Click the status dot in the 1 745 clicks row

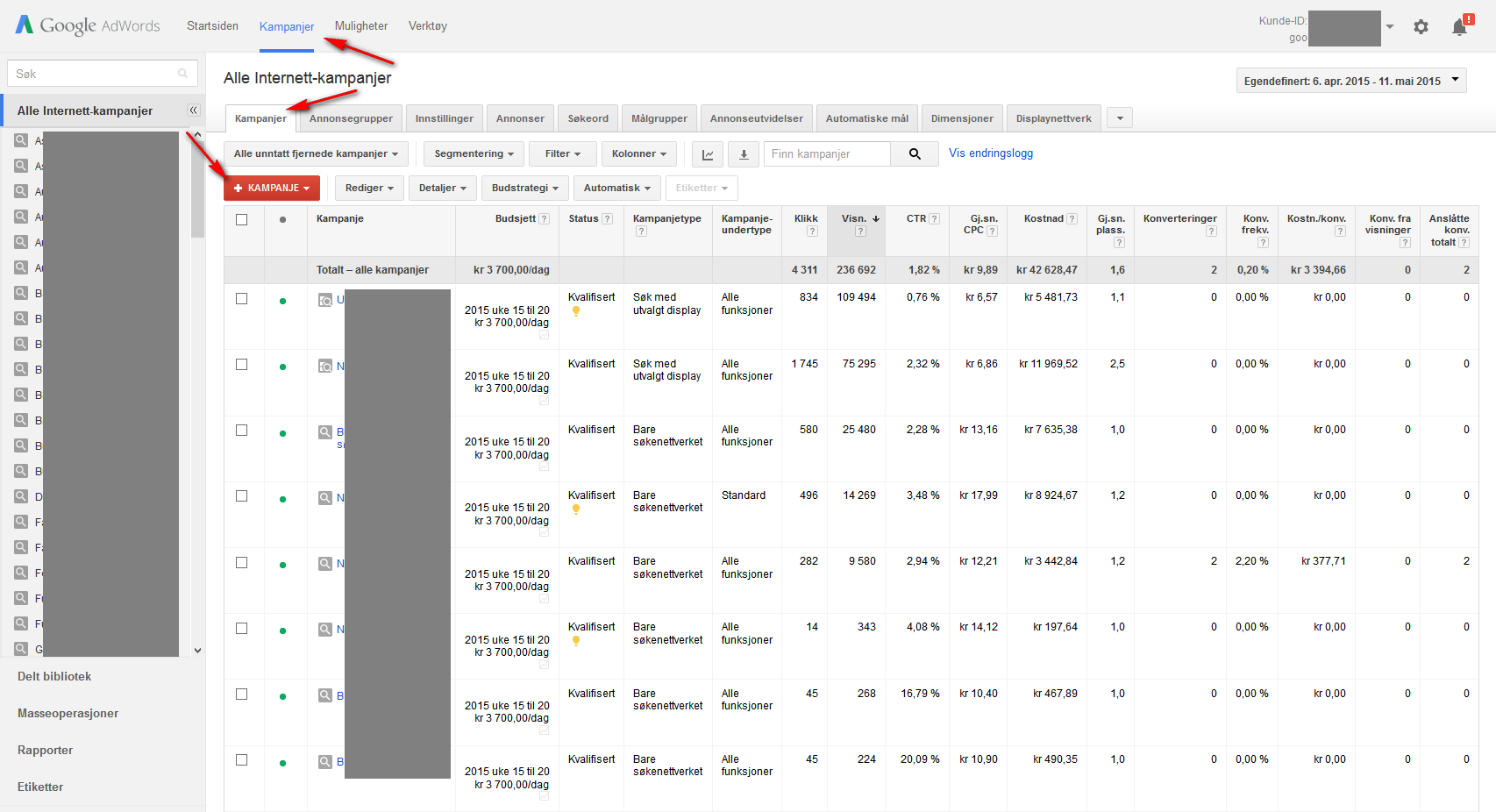coord(282,367)
